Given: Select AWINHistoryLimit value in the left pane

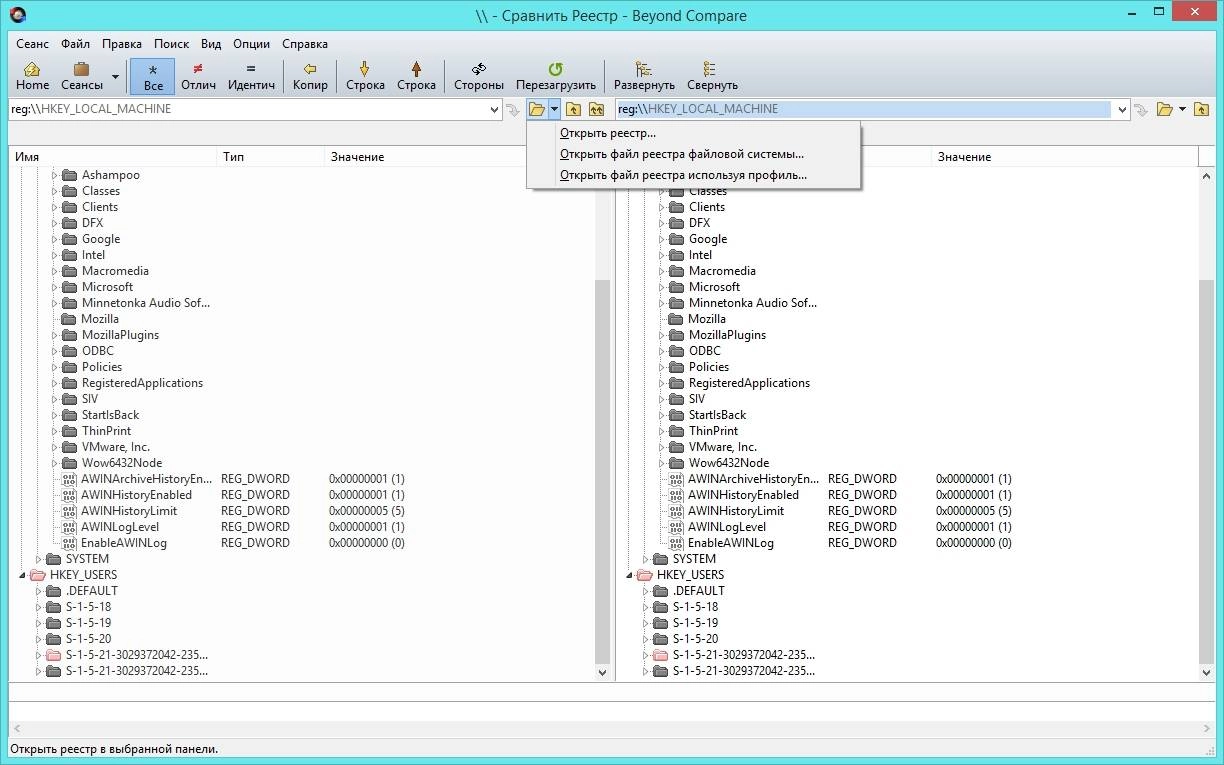Looking at the screenshot, I should pyautogui.click(x=129, y=511).
